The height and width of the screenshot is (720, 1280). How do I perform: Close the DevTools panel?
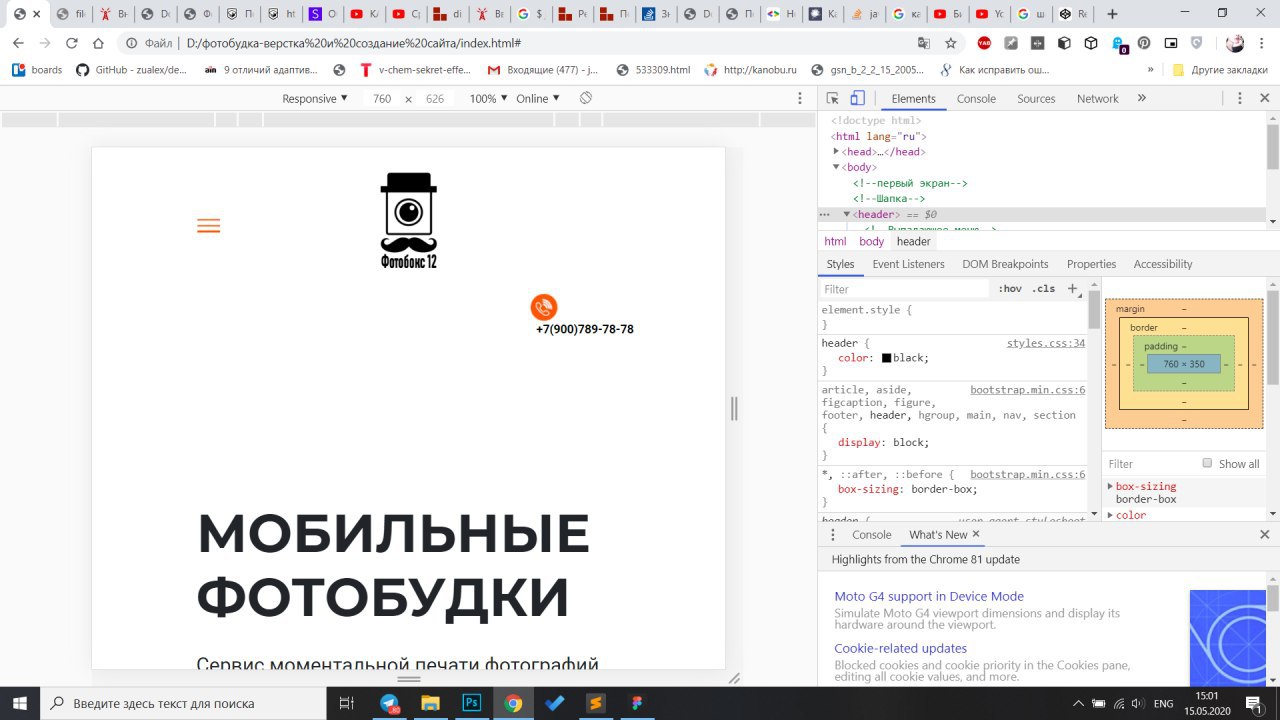(1264, 98)
